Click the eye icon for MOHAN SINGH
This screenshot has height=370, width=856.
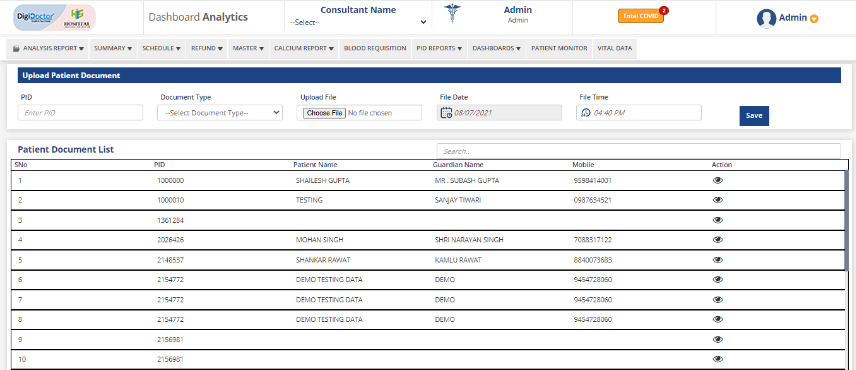(x=718, y=240)
